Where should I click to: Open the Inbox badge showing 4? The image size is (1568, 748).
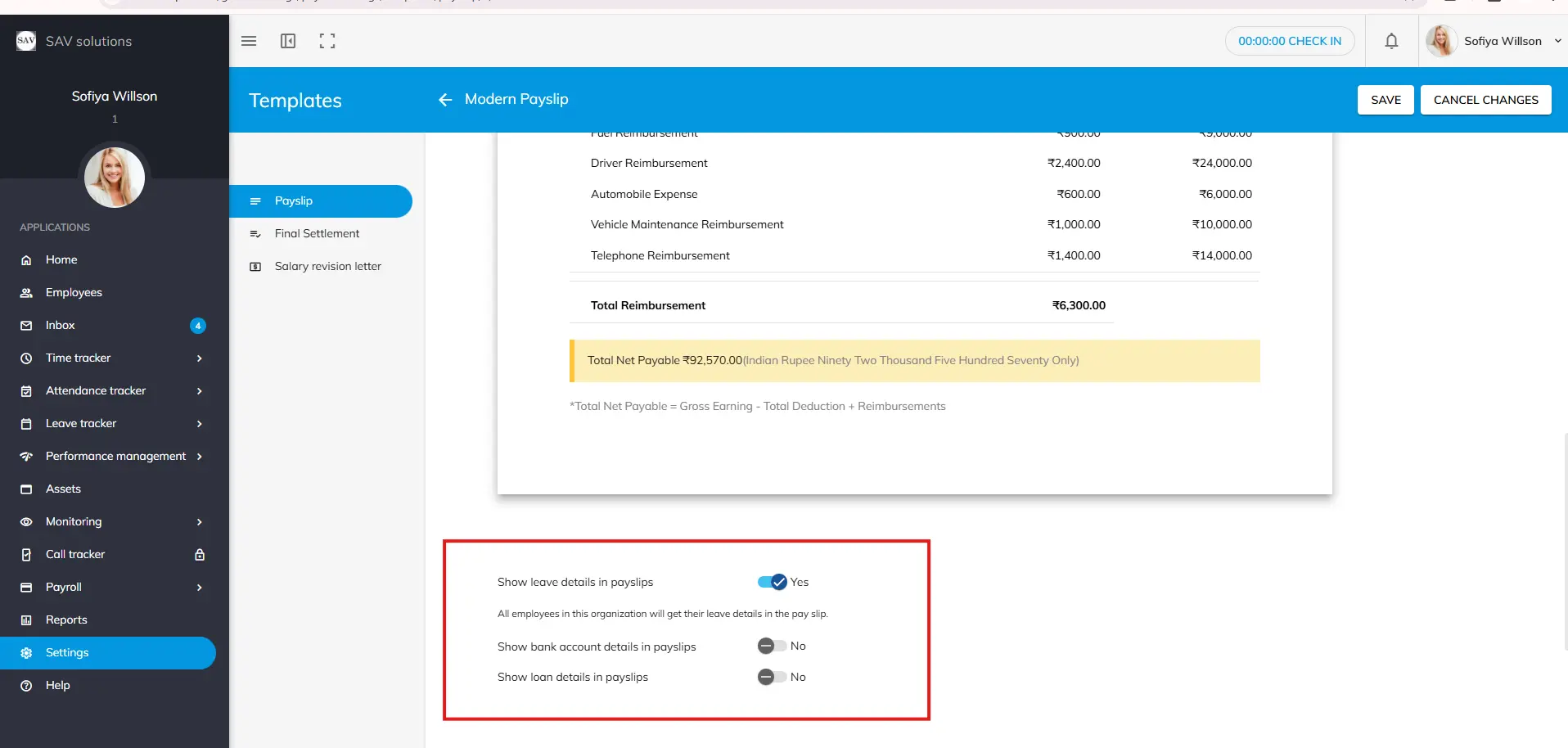point(197,326)
